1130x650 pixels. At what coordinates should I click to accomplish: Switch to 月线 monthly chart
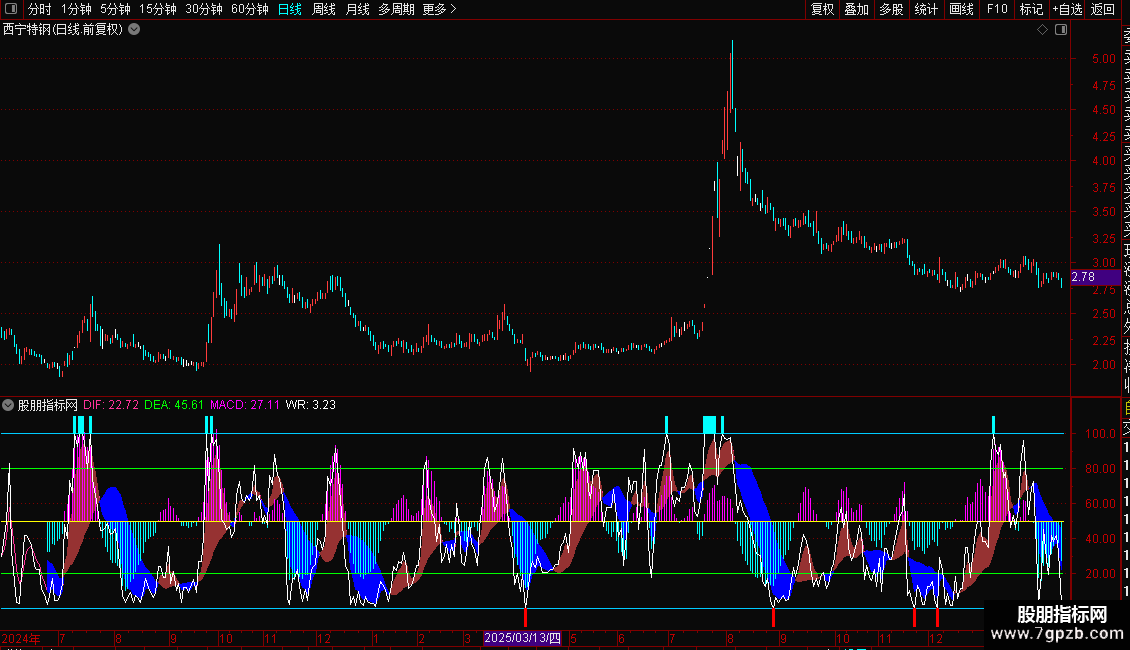357,9
